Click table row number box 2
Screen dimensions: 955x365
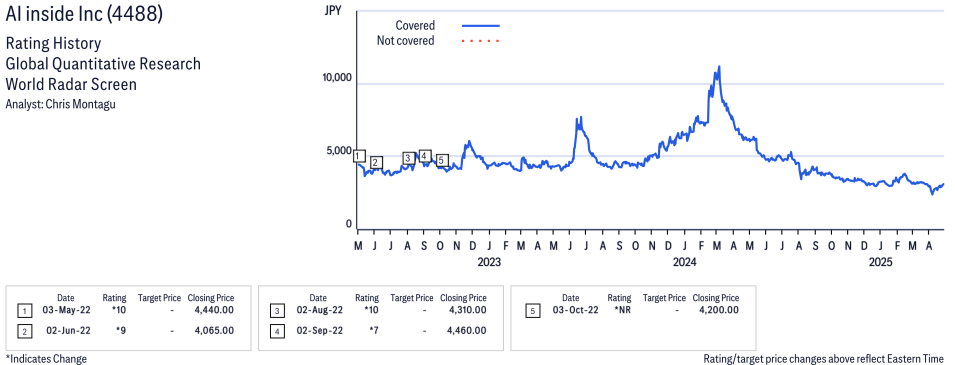[x=24, y=331]
